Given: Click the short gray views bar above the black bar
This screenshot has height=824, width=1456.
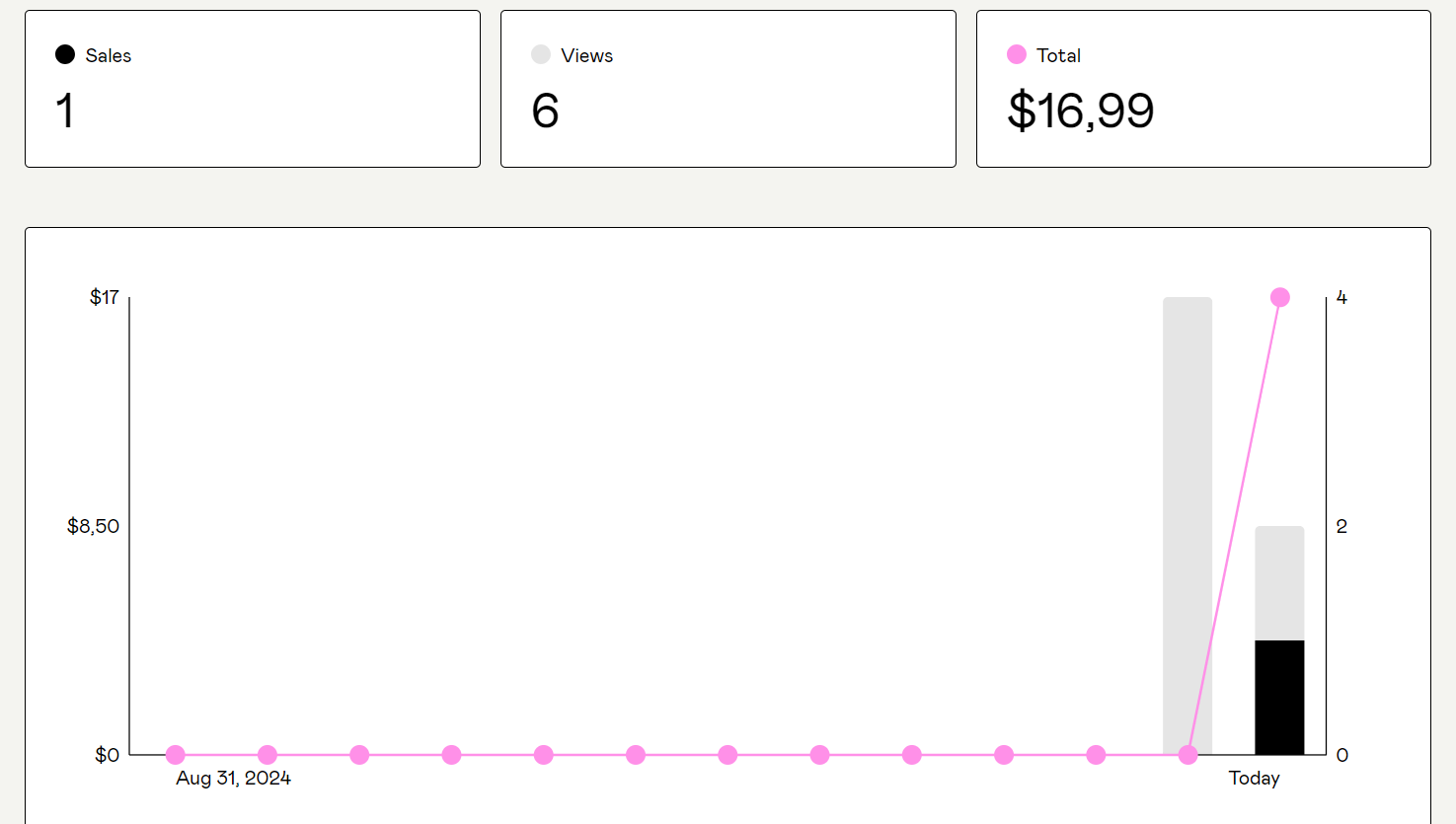Looking at the screenshot, I should [1279, 582].
